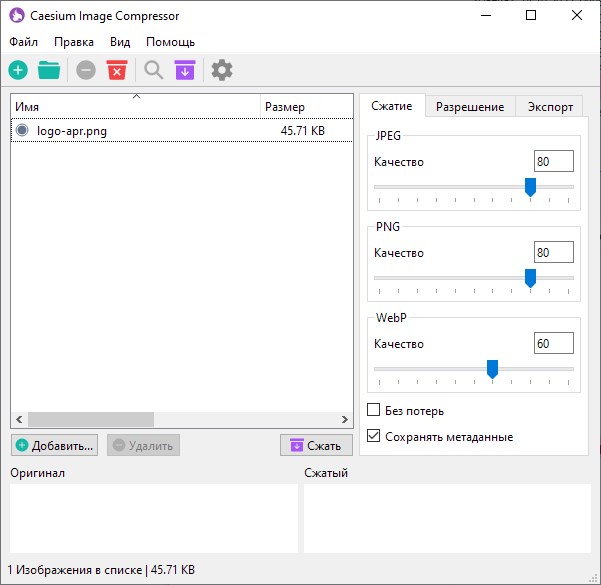Open the Файл menu

[x=23, y=42]
